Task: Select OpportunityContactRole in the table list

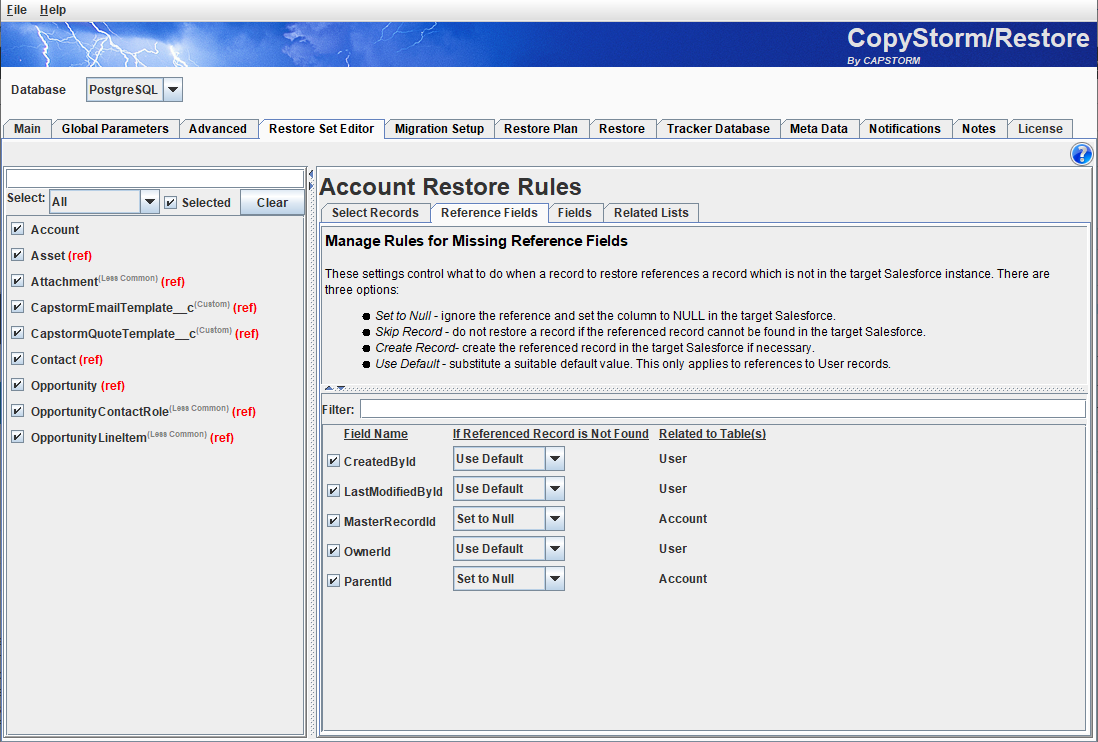Action: 143,412
